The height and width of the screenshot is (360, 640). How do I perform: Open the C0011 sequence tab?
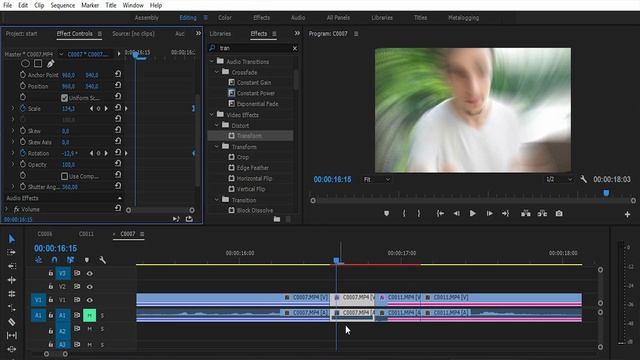pyautogui.click(x=86, y=234)
